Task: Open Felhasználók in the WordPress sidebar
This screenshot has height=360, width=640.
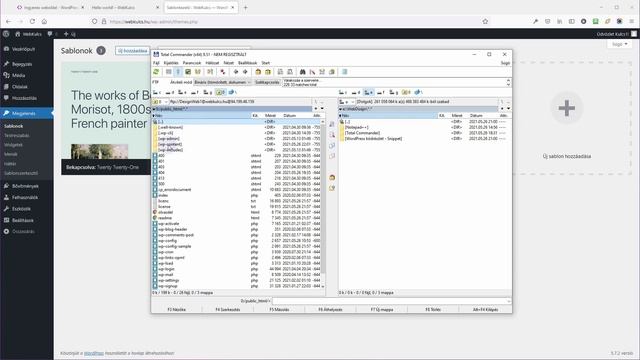Action: point(24,198)
